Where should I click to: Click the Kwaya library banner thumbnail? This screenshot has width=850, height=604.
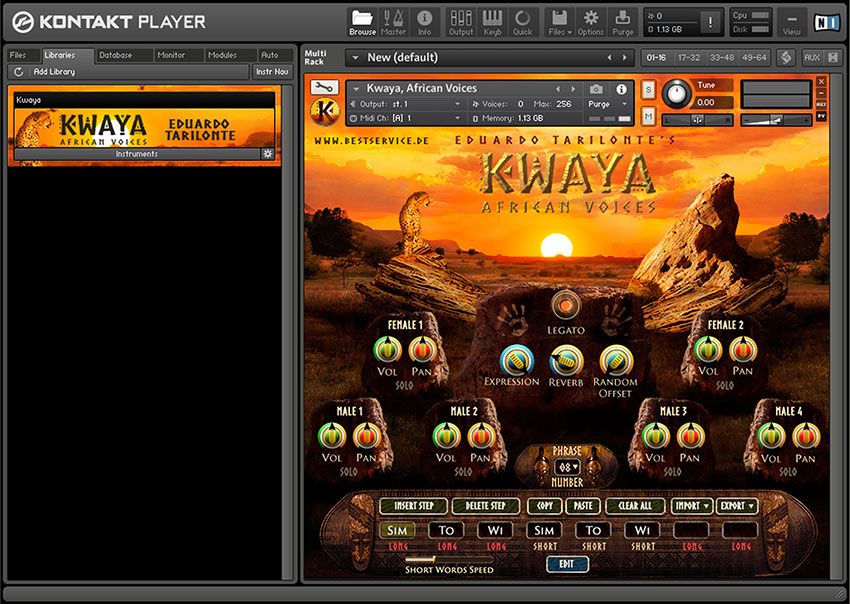145,128
